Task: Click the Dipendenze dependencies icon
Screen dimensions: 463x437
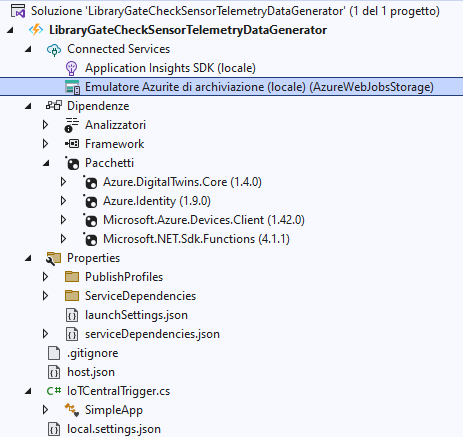Action: pyautogui.click(x=54, y=106)
